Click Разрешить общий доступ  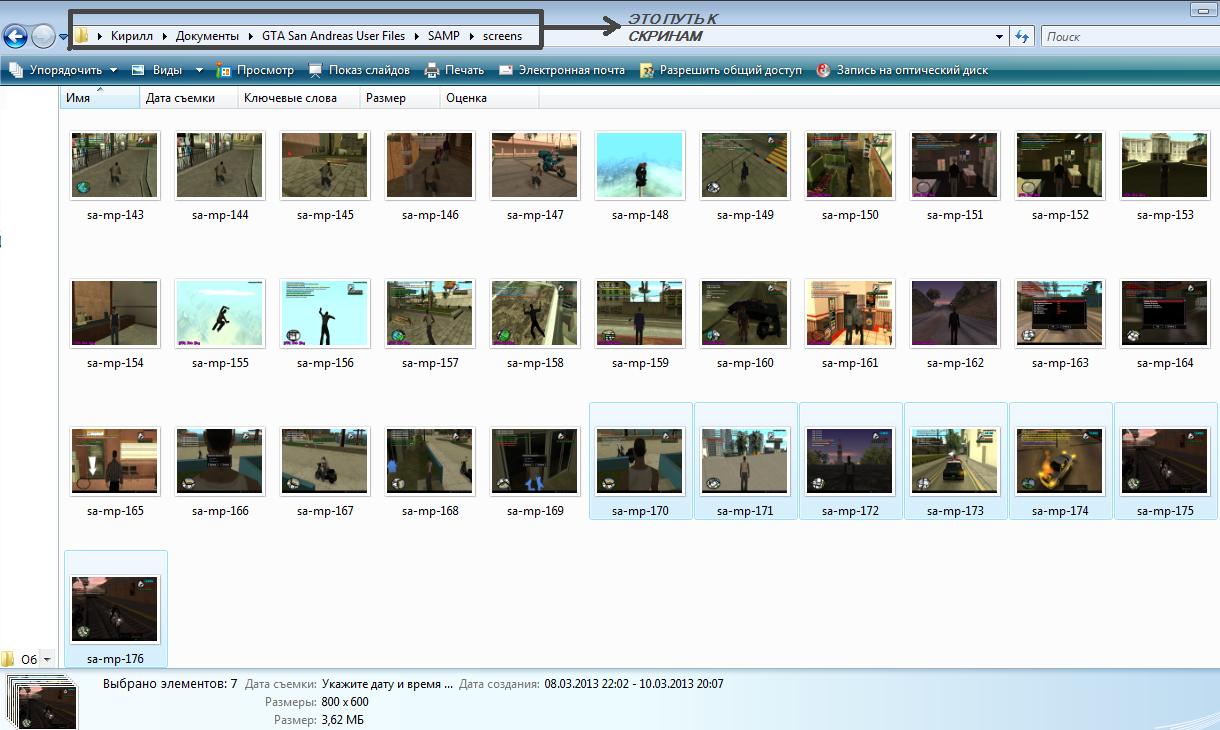[x=720, y=70]
